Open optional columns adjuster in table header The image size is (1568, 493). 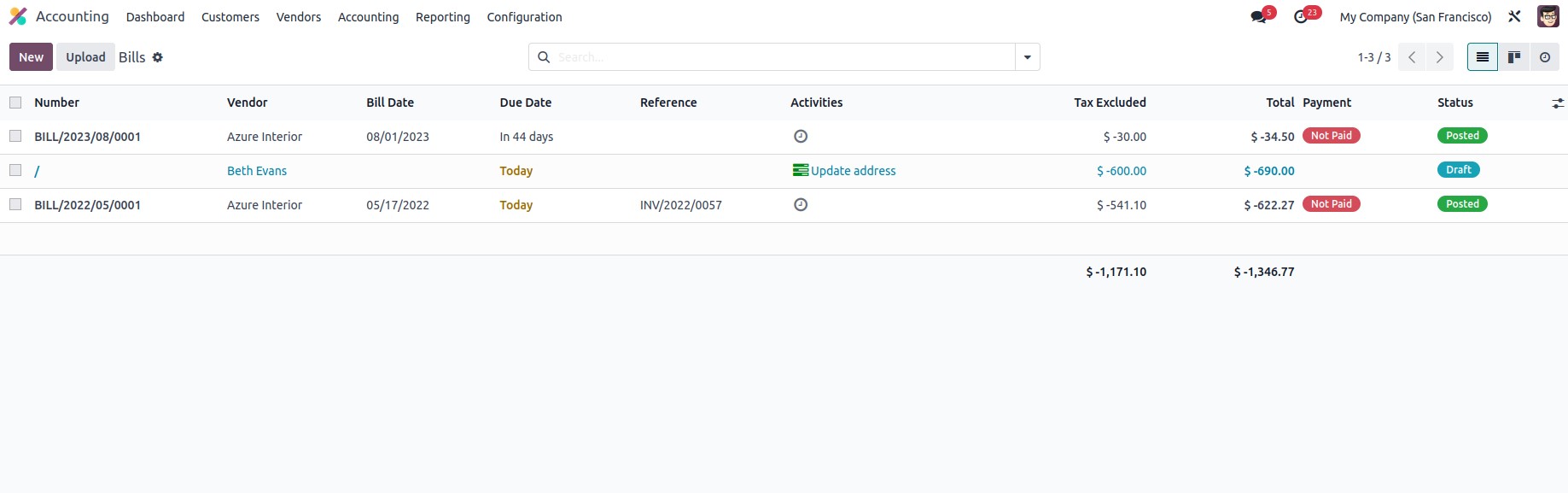[1558, 103]
